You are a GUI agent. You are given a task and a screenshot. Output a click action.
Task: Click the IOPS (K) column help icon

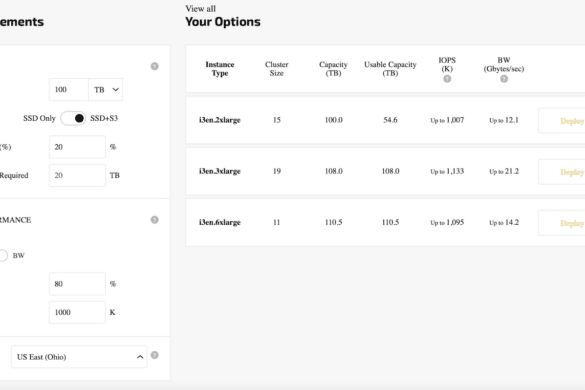[447, 79]
